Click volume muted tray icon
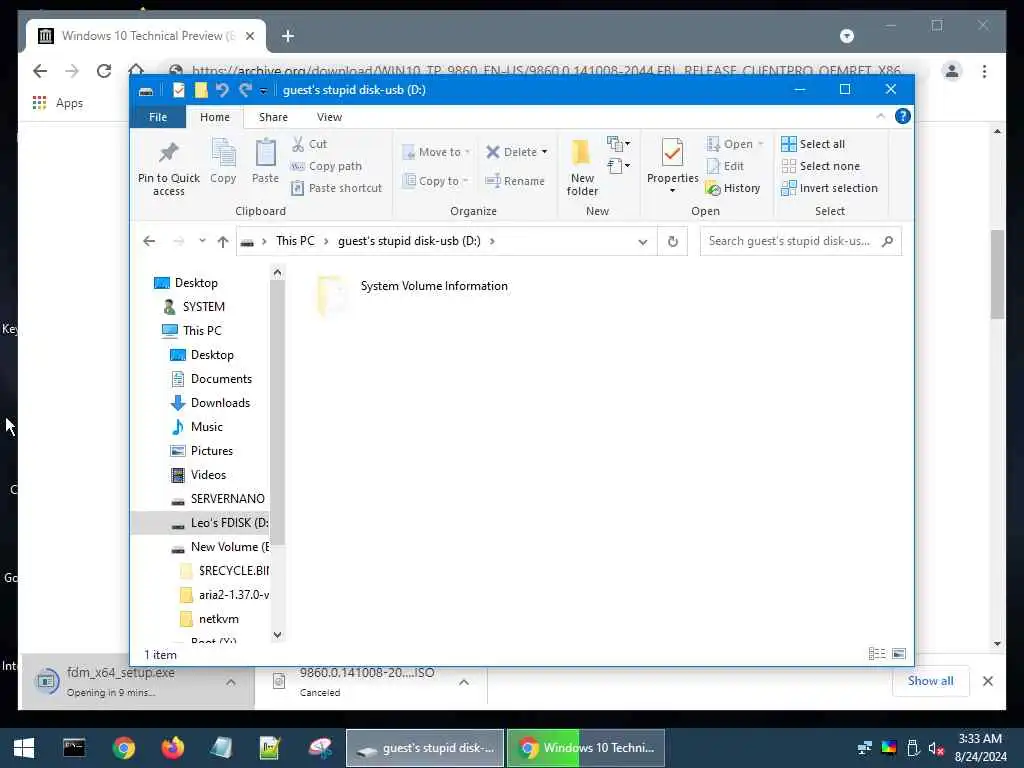Viewport: 1024px width, 768px height. pos(936,748)
